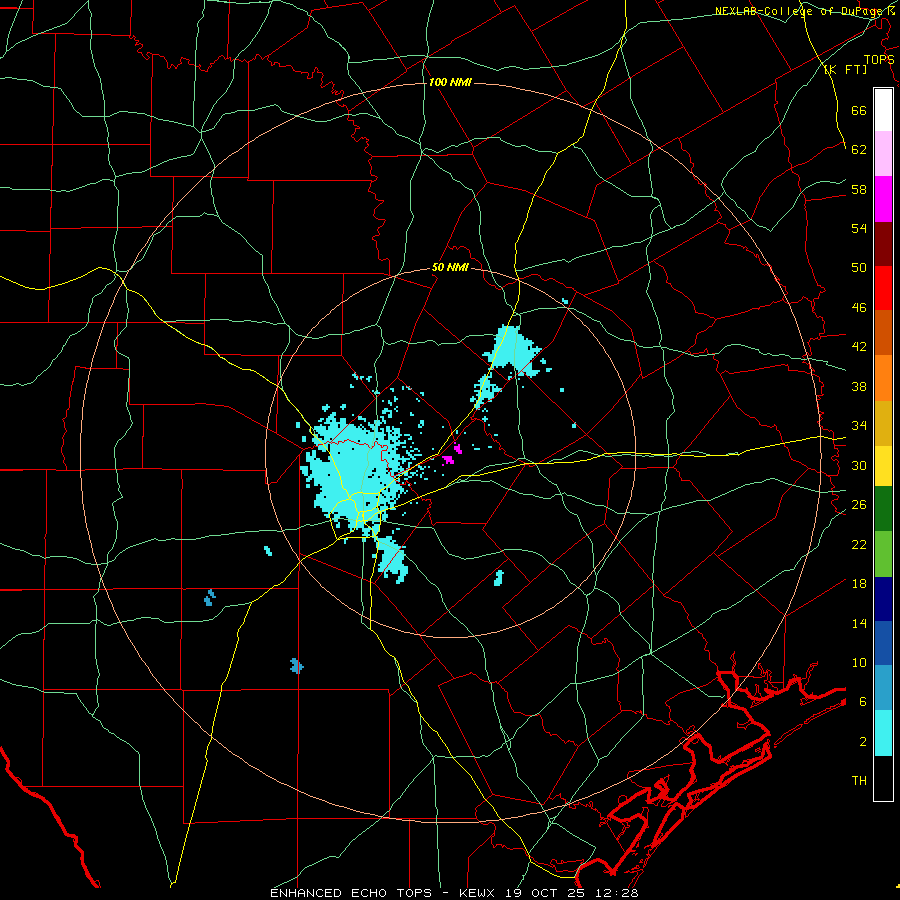Screen dimensions: 900x900
Task: Click the "TOPS" legend title
Action: tap(879, 60)
